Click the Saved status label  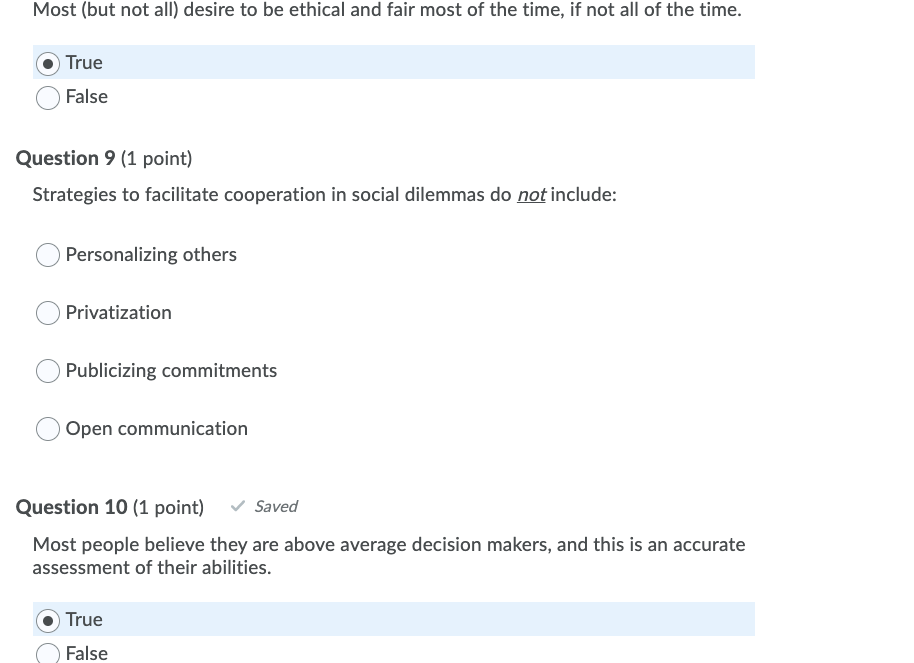pyautogui.click(x=275, y=506)
